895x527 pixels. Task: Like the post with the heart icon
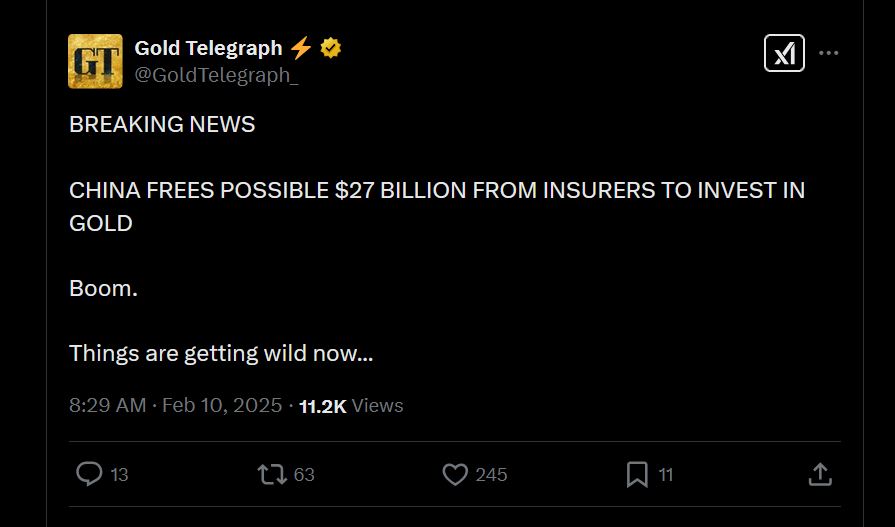click(455, 474)
